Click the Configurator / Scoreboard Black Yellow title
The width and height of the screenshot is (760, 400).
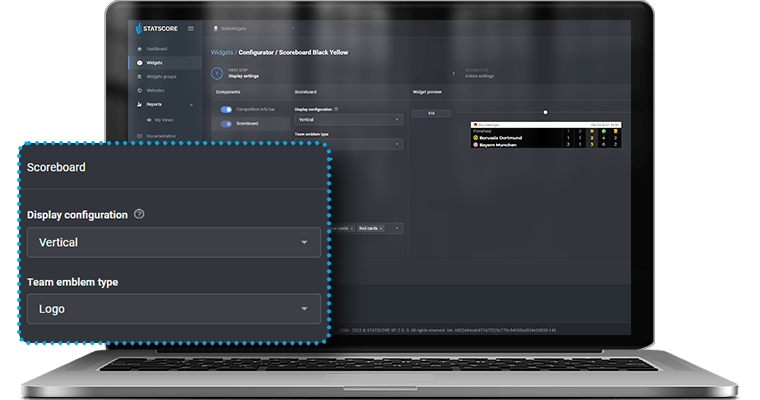pyautogui.click(x=293, y=52)
